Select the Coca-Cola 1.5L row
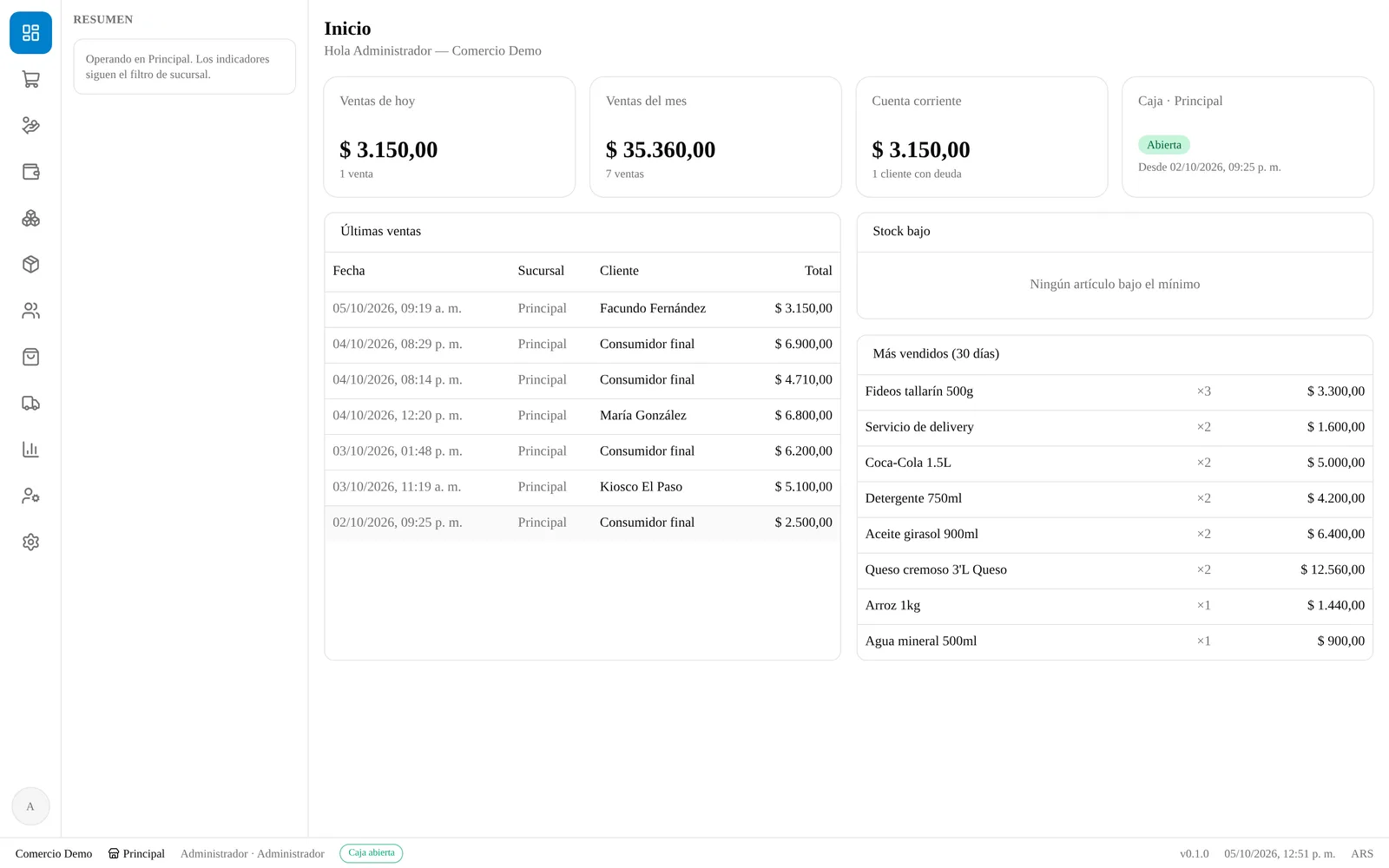Image resolution: width=1389 pixels, height=868 pixels. pyautogui.click(x=1115, y=463)
